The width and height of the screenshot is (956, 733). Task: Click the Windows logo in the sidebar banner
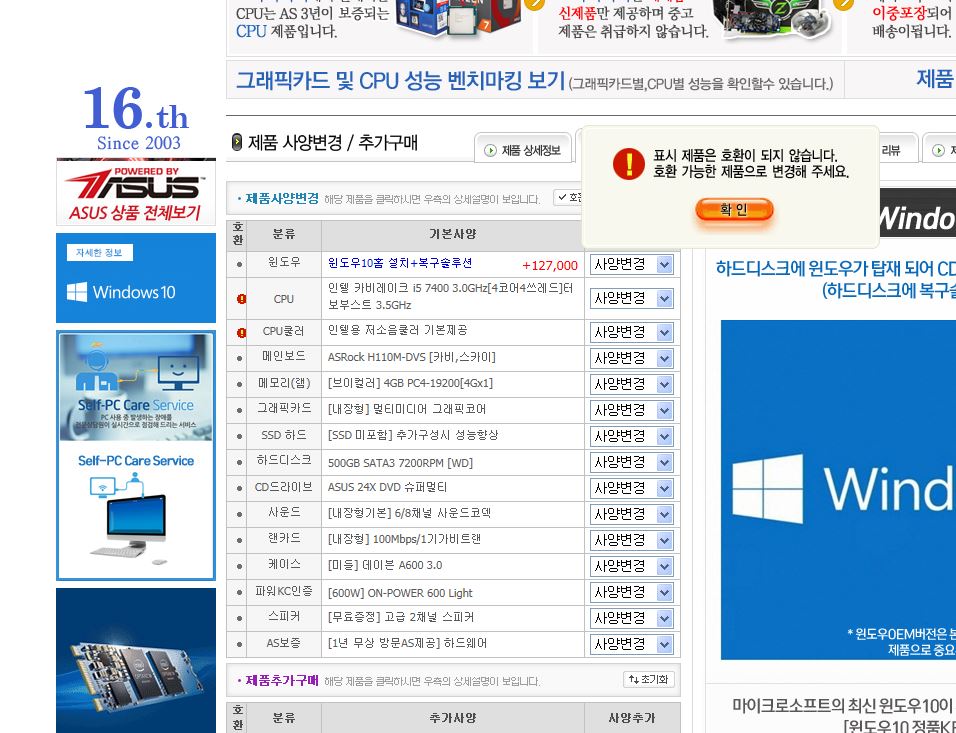[x=77, y=292]
